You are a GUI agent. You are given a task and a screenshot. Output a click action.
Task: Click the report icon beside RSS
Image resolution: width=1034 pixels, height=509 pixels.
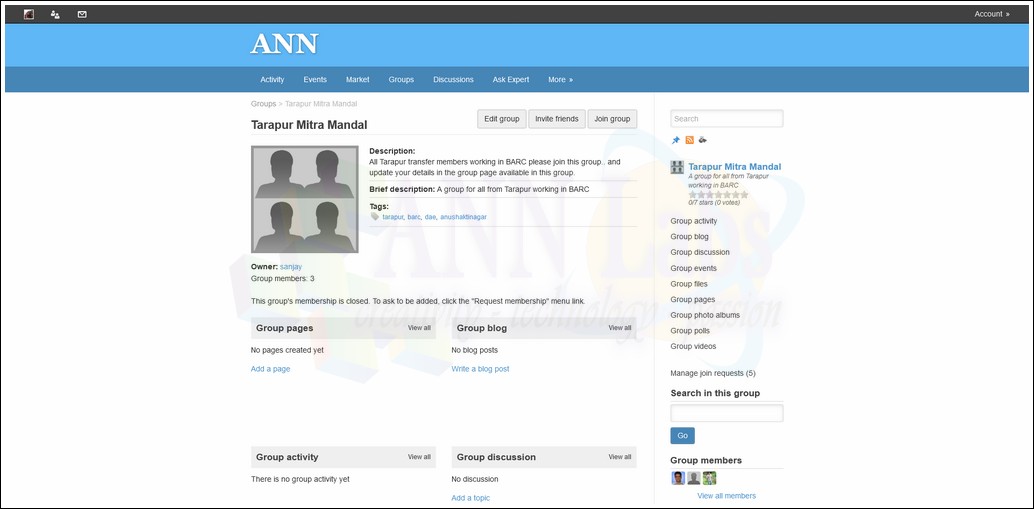tap(702, 140)
